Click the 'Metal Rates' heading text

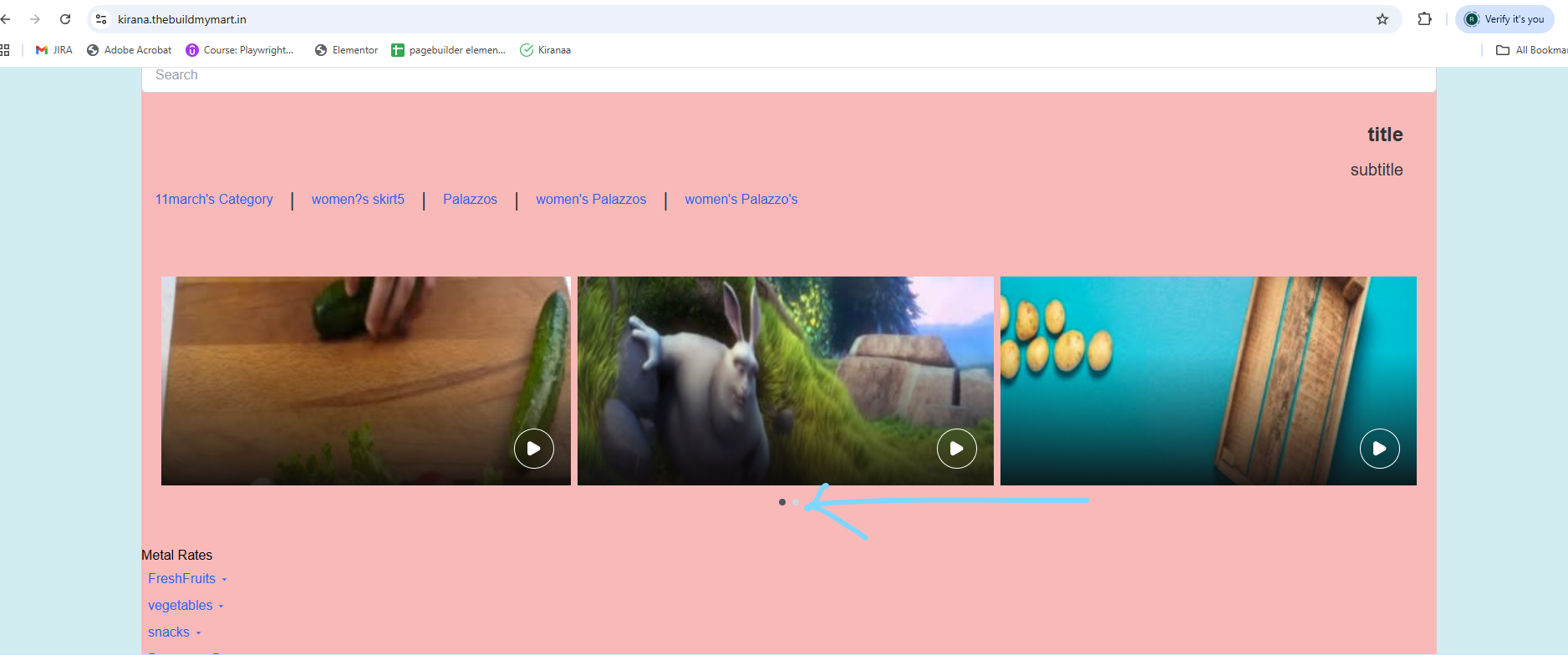coord(177,556)
